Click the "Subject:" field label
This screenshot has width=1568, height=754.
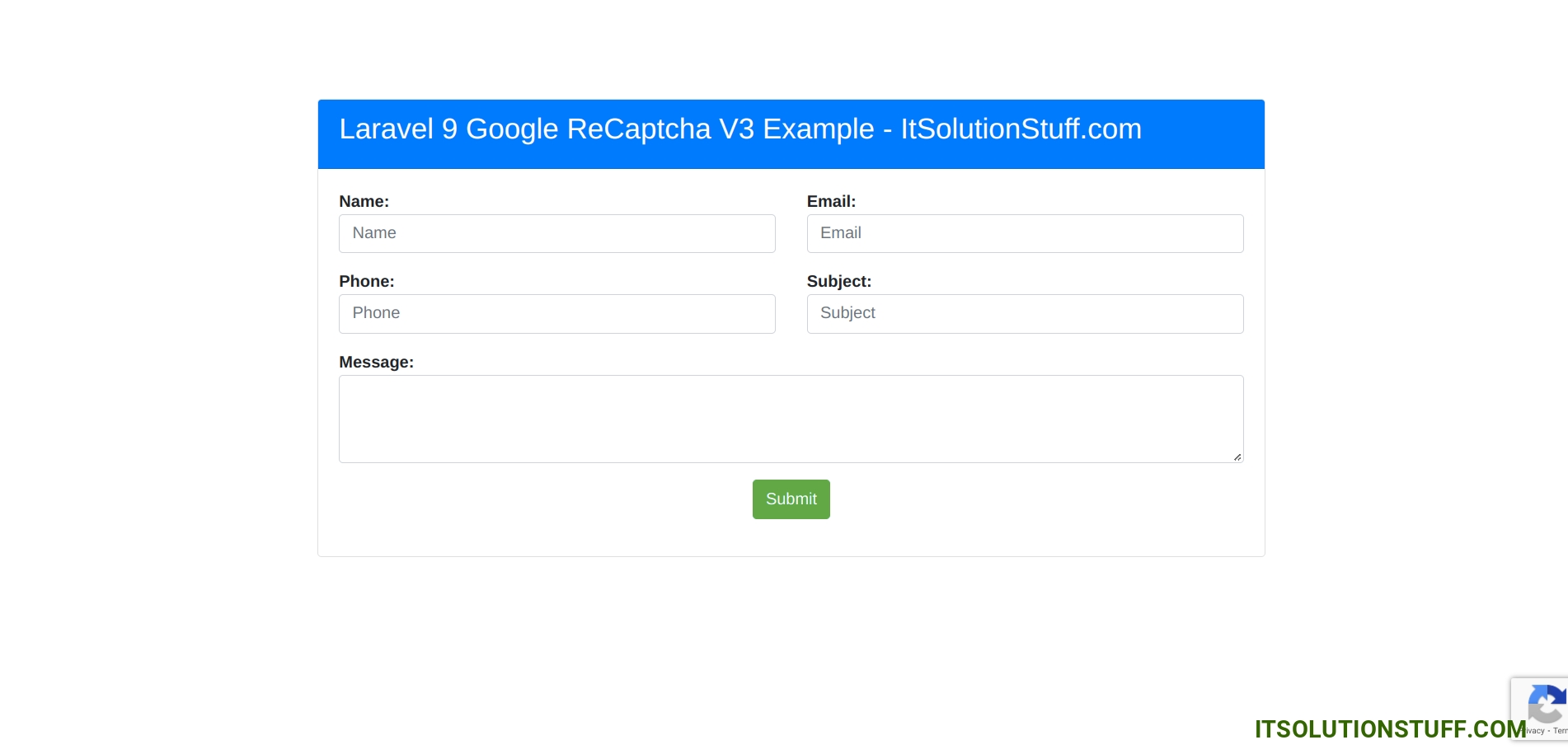[x=838, y=281]
